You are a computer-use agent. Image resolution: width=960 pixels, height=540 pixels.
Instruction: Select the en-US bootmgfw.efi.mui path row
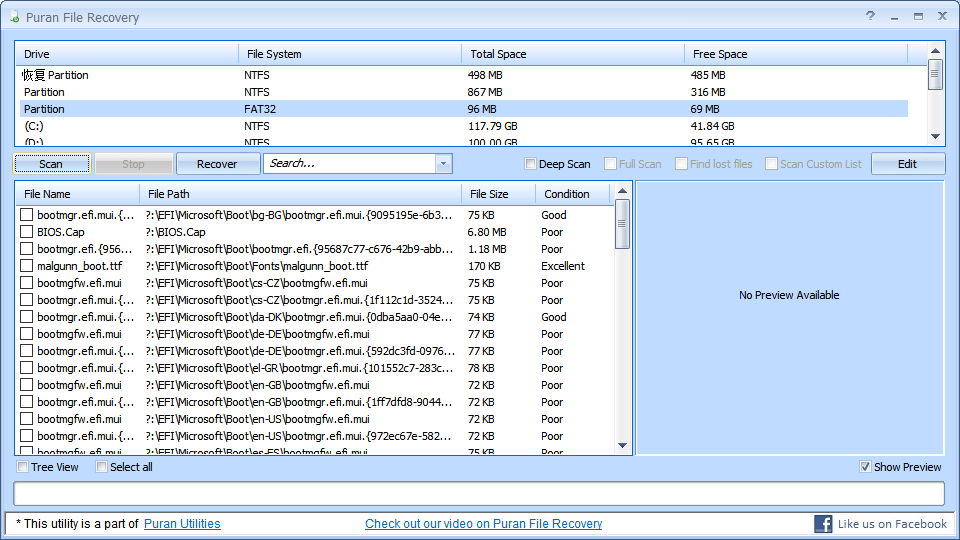258,419
